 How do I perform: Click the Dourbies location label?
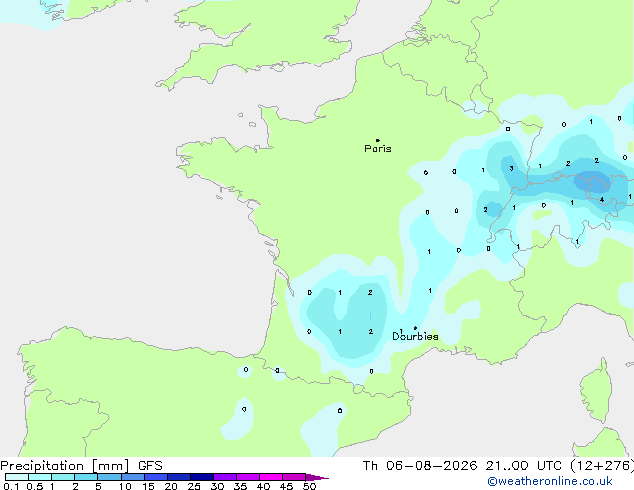point(415,336)
